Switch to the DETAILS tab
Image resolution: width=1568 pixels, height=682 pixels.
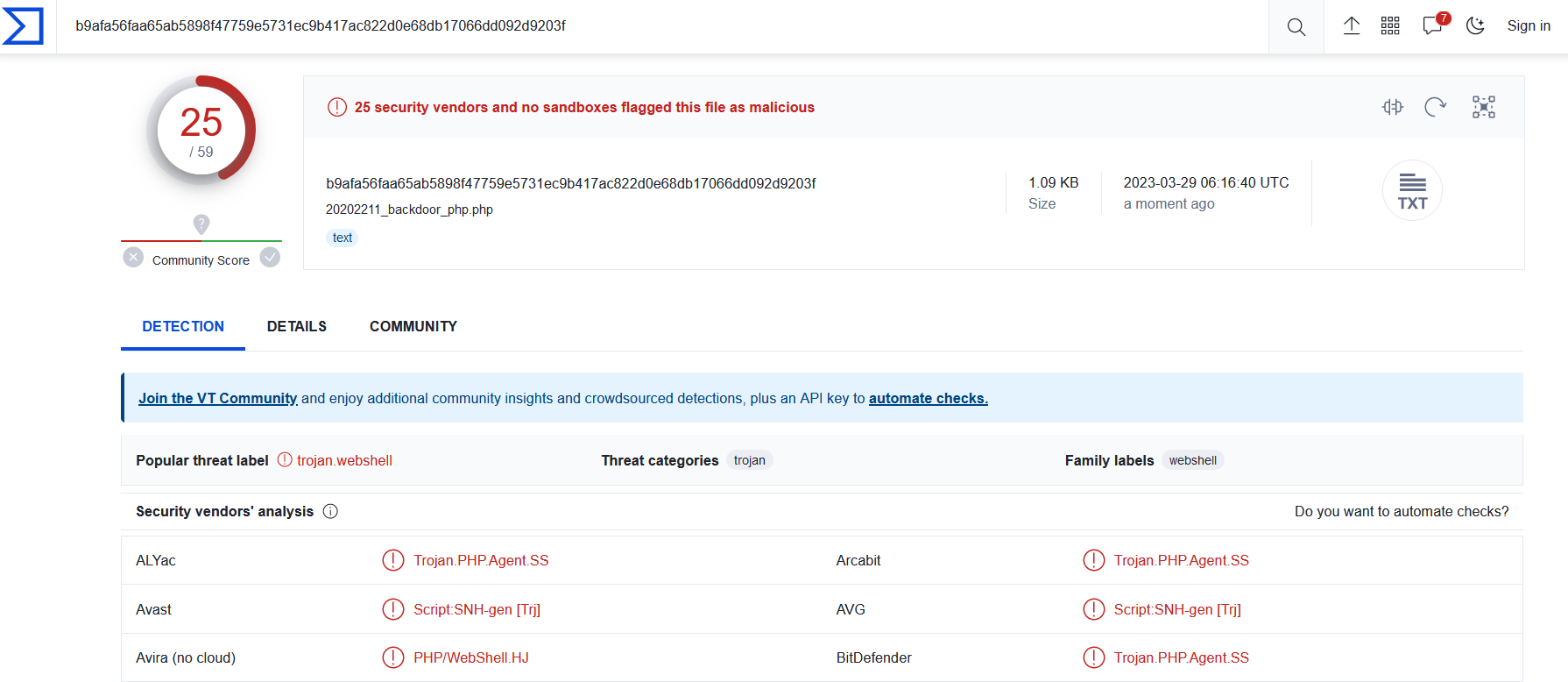[297, 327]
